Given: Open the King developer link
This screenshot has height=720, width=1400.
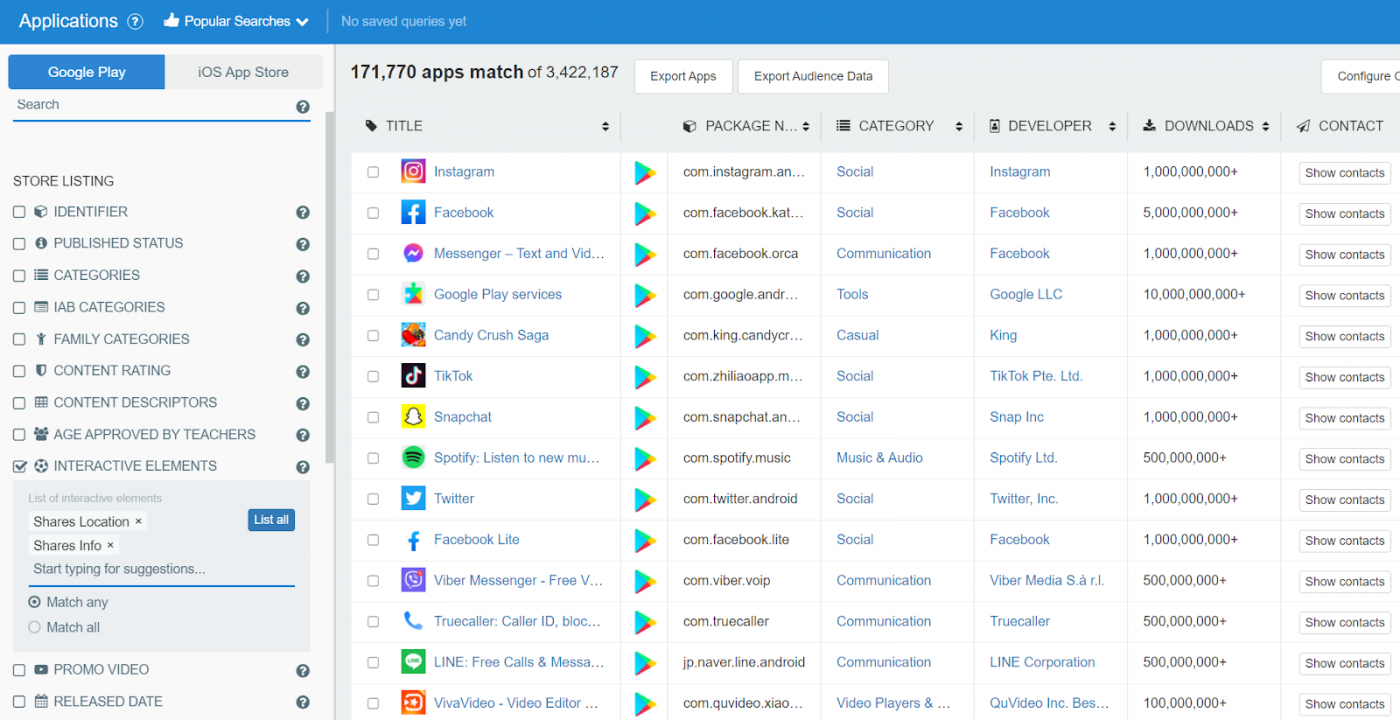Looking at the screenshot, I should click(x=1003, y=335).
